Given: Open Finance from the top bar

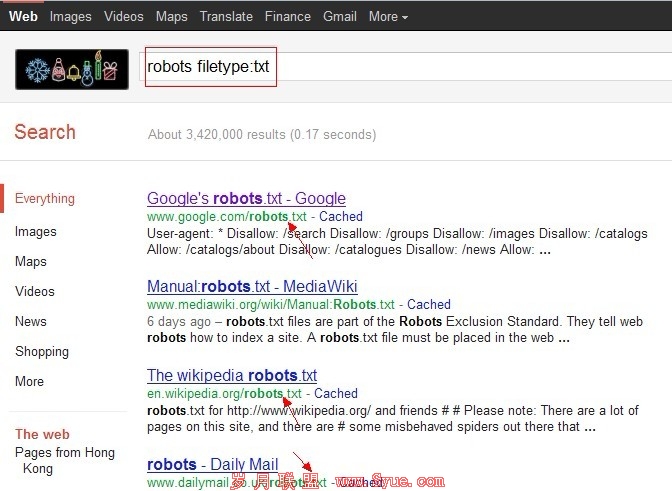Looking at the screenshot, I should tap(288, 16).
